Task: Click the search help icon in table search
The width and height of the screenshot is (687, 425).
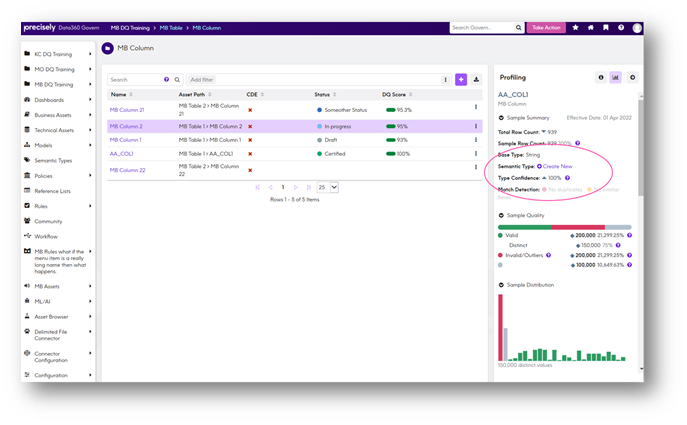Action: pos(166,79)
